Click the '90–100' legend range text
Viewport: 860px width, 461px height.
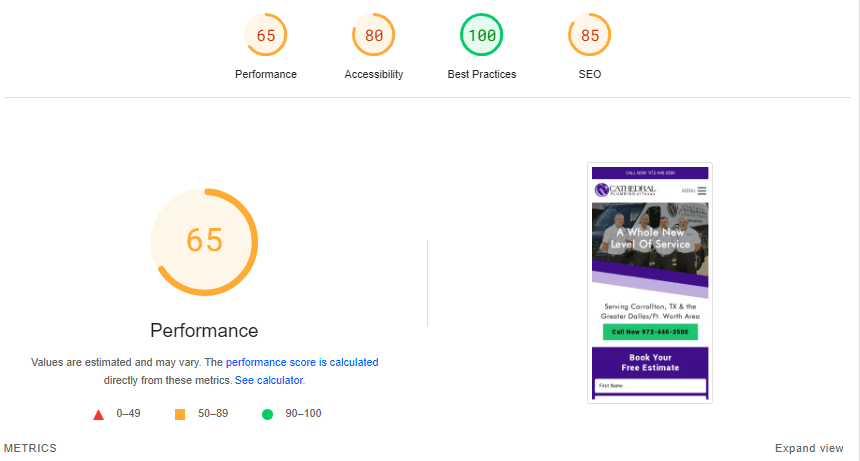[303, 413]
